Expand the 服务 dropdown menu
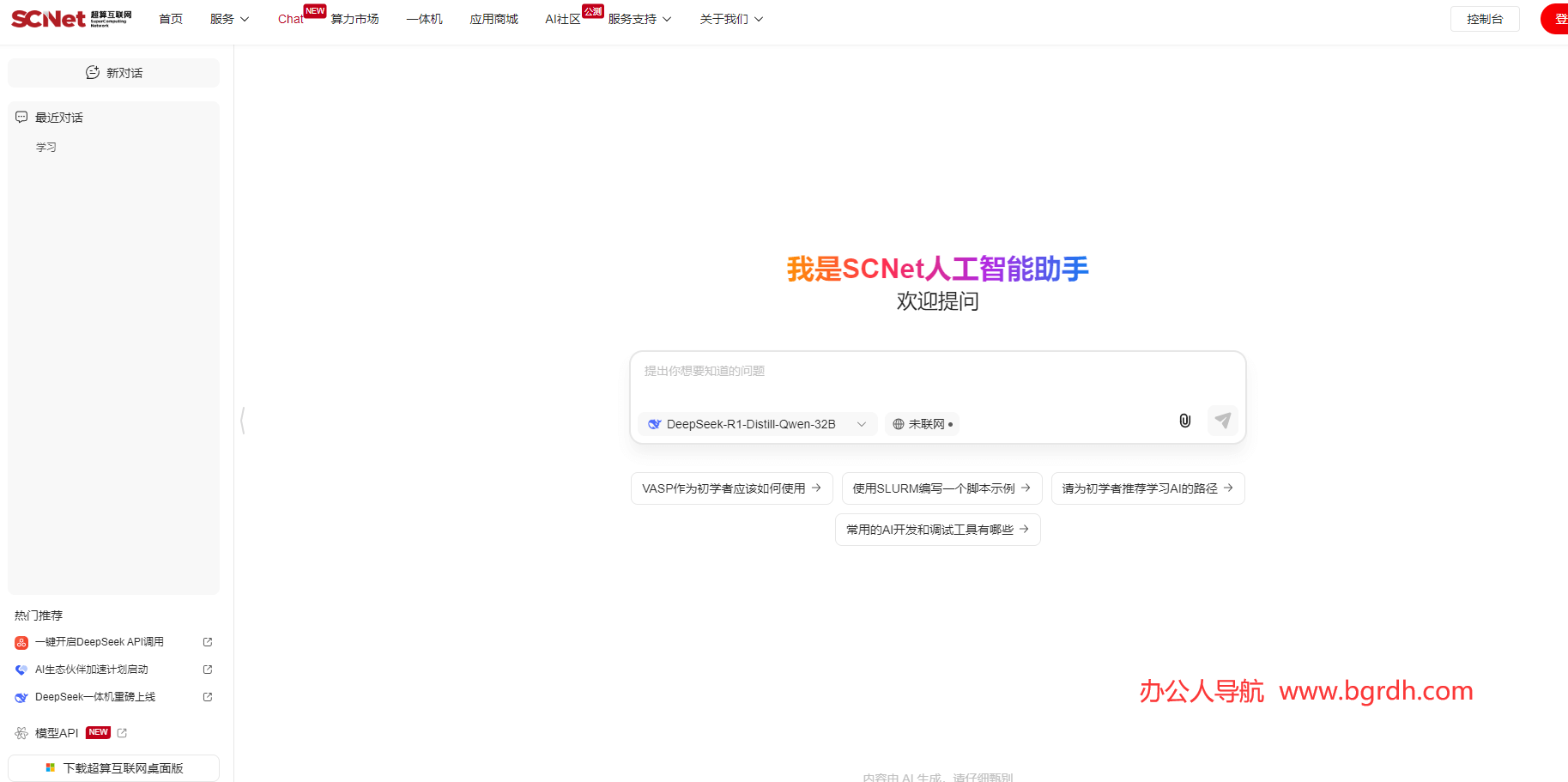This screenshot has width=1568, height=782. [x=229, y=19]
